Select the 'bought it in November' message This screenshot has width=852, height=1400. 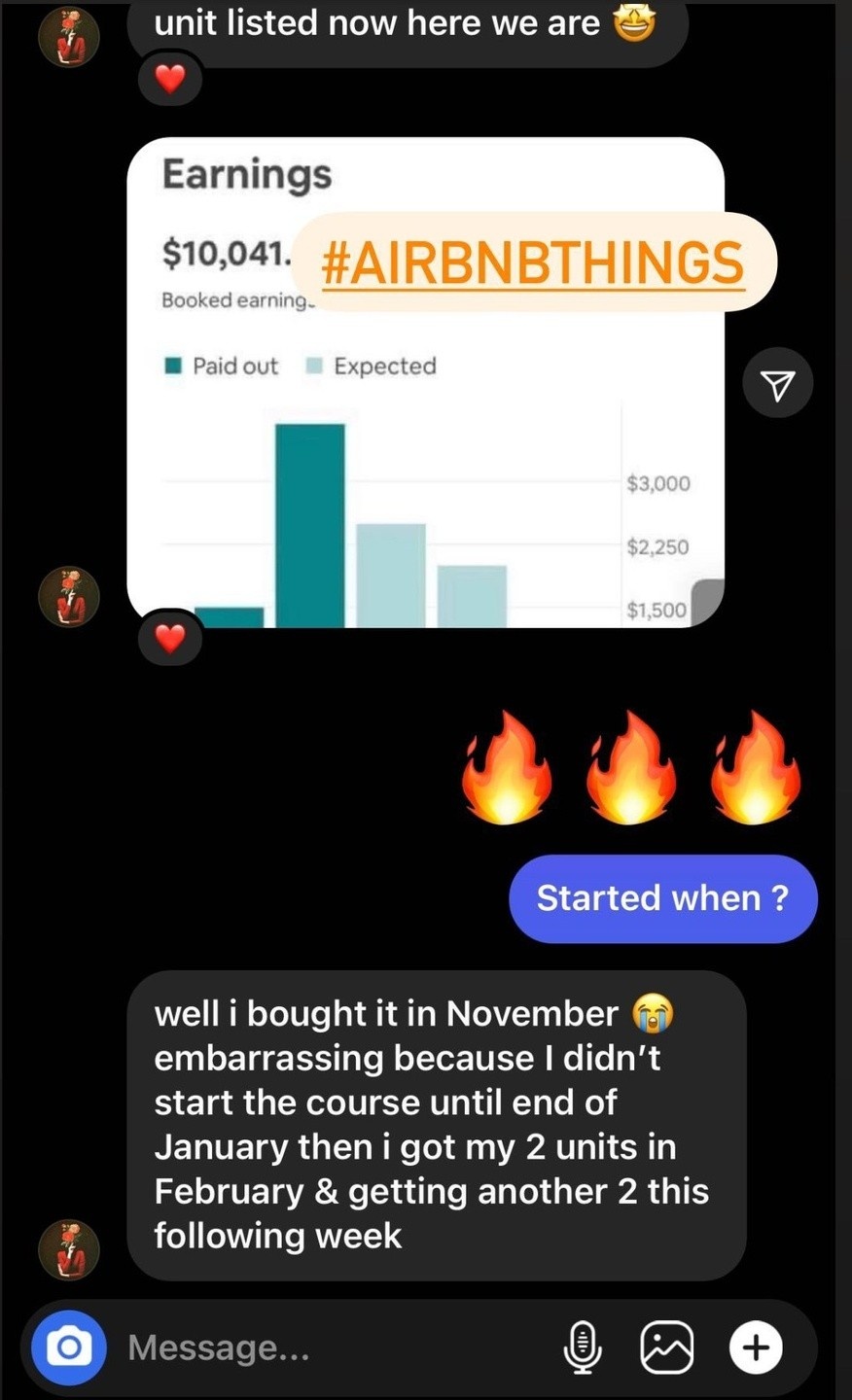coord(437,1125)
